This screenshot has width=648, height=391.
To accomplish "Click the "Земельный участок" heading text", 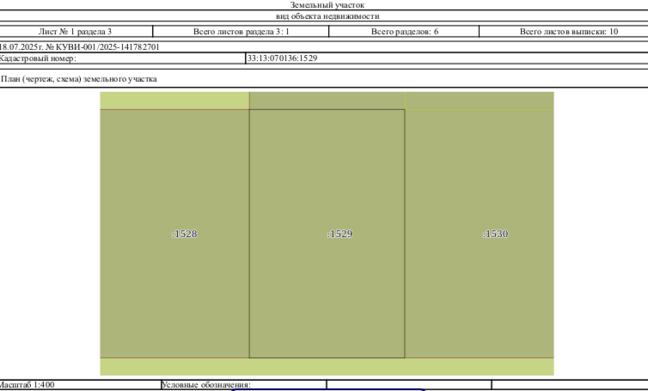I will click(327, 5).
